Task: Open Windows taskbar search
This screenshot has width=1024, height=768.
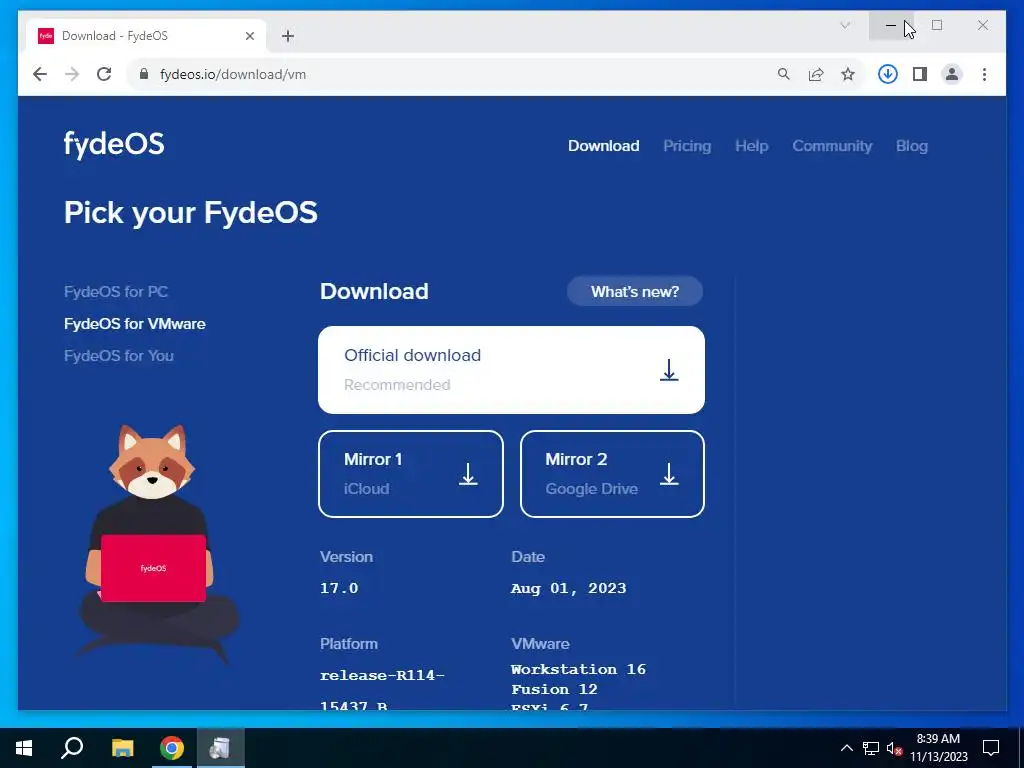Action: click(72, 748)
